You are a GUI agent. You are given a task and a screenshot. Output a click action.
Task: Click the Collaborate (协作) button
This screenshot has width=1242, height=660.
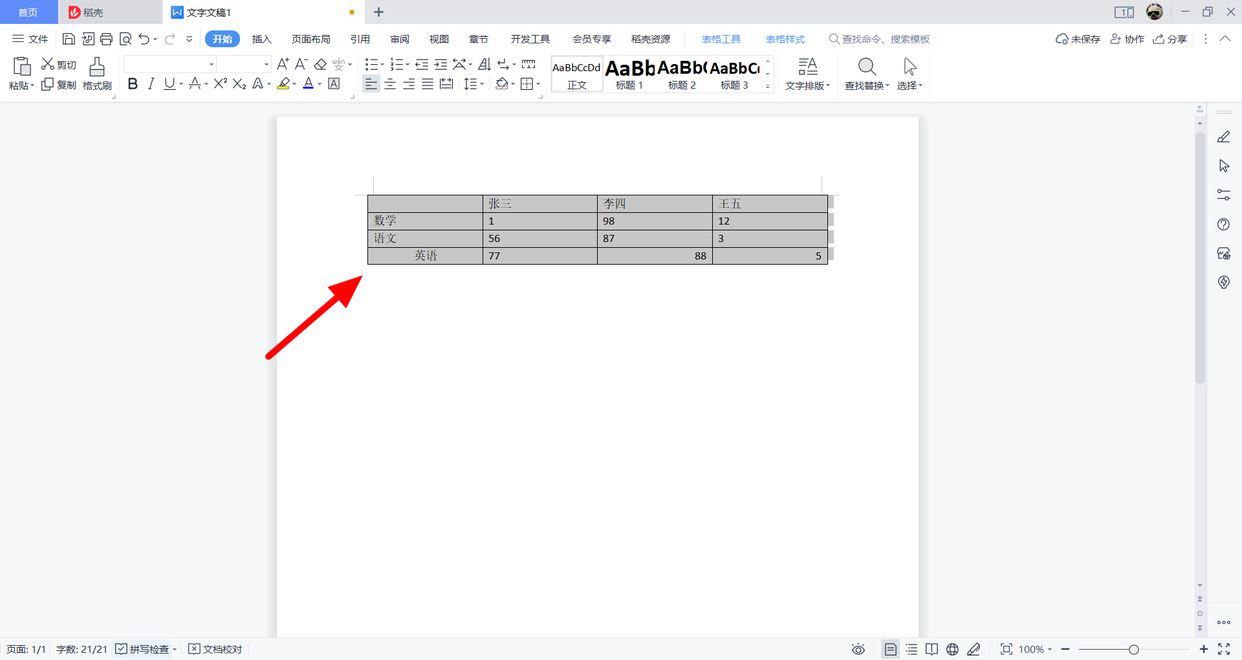(1127, 39)
